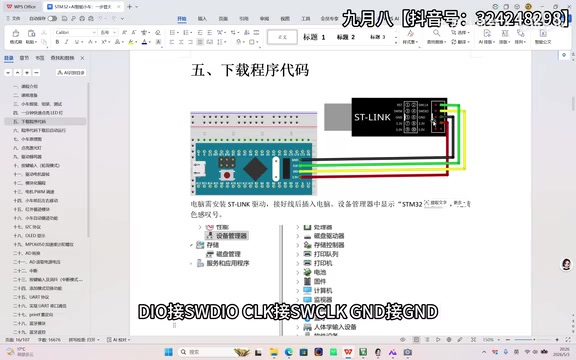Click the STM32 board wiring diagram image
The height and width of the screenshot is (360, 576).
coord(254,154)
